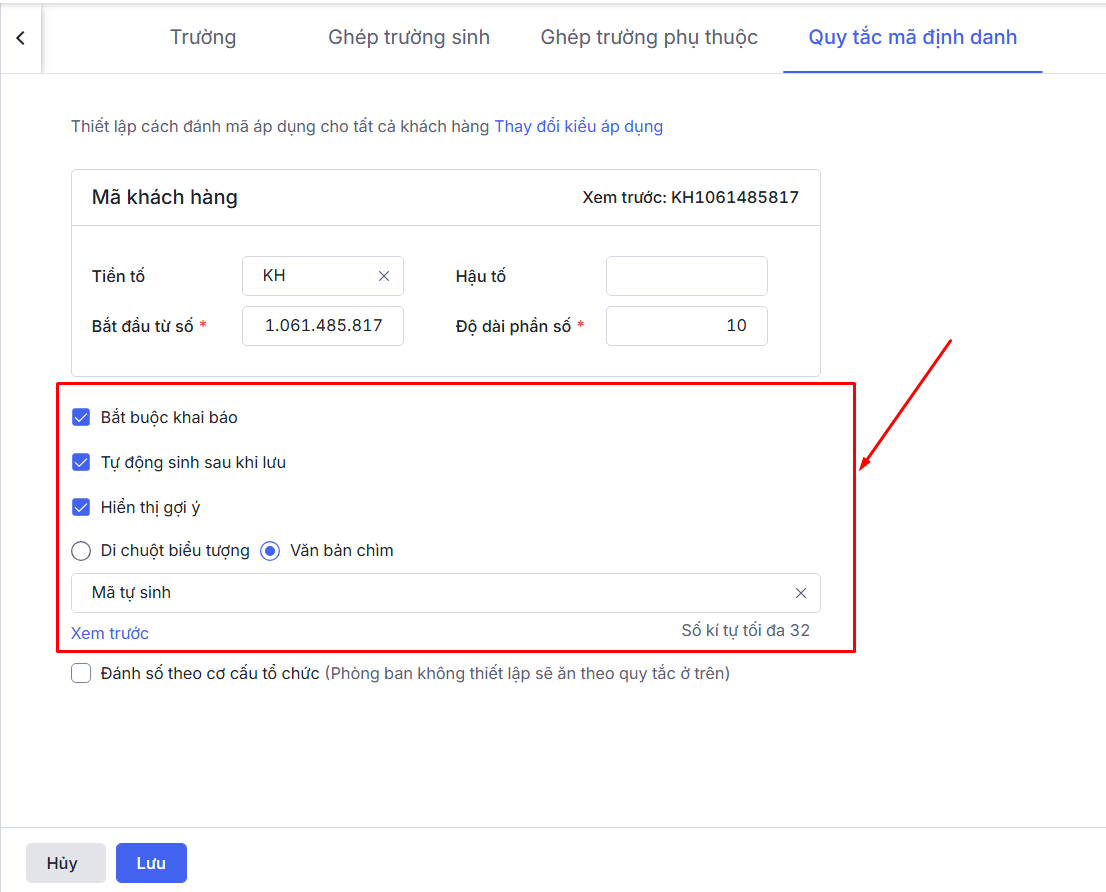The height and width of the screenshot is (892, 1106).
Task: Select Quy tắc mã định danh tab
Action: pyautogui.click(x=912, y=38)
